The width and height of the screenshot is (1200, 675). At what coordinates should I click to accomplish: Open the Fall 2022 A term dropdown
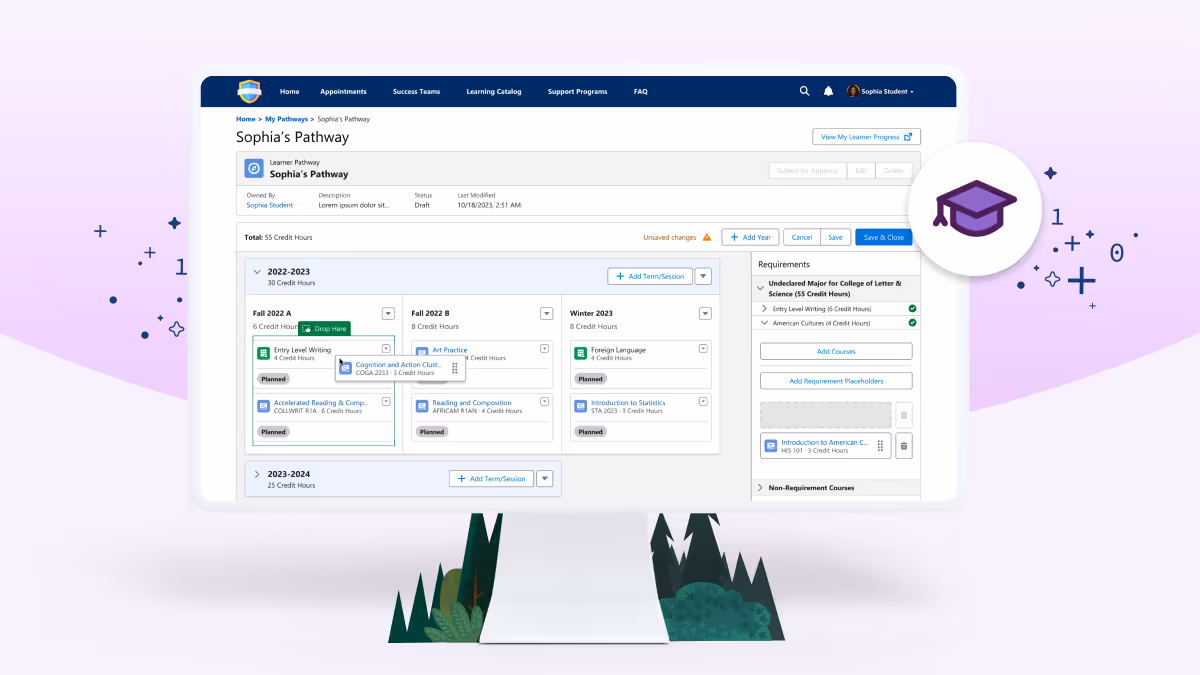(388, 313)
